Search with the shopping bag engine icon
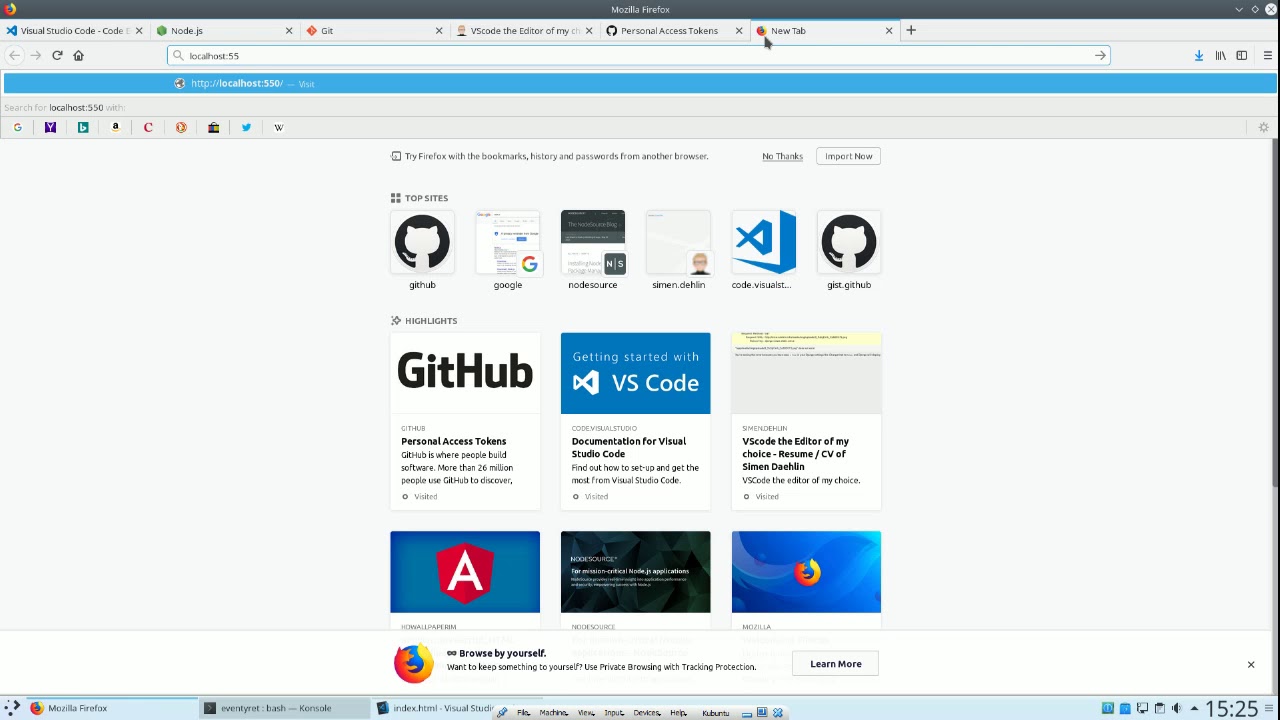 [x=213, y=127]
